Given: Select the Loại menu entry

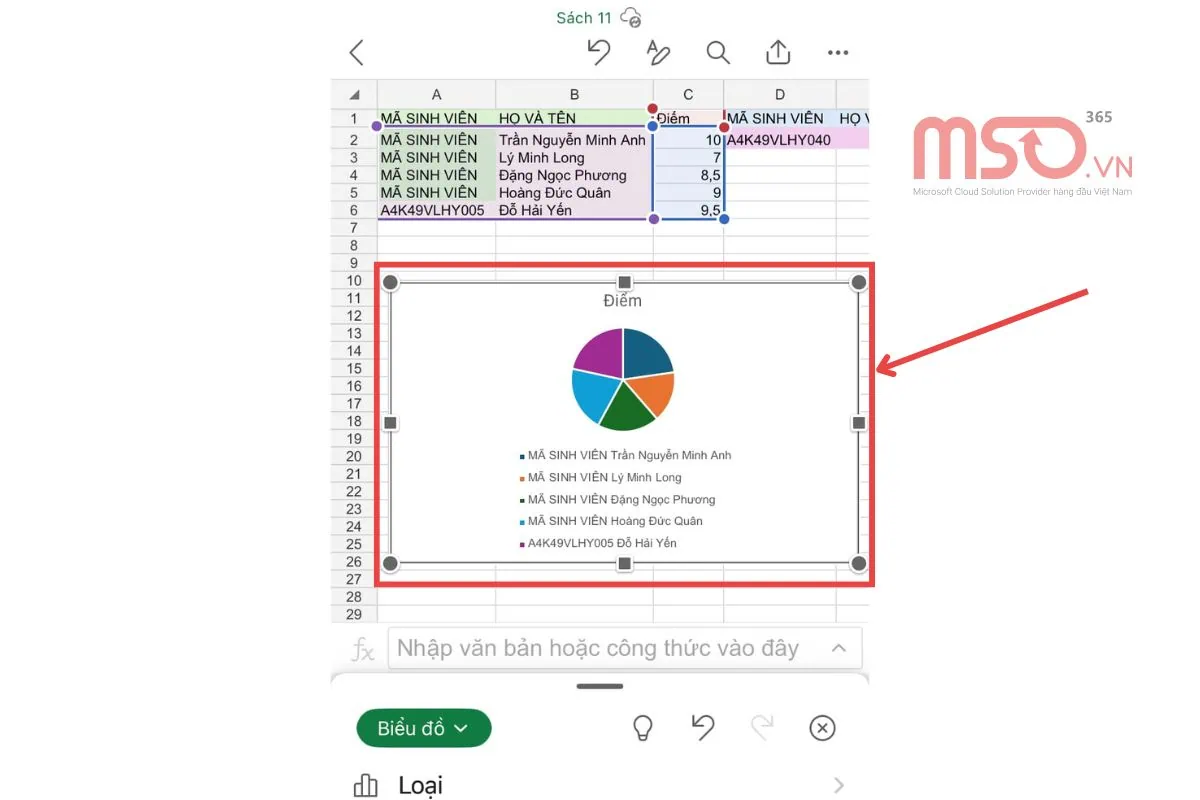Looking at the screenshot, I should (420, 786).
